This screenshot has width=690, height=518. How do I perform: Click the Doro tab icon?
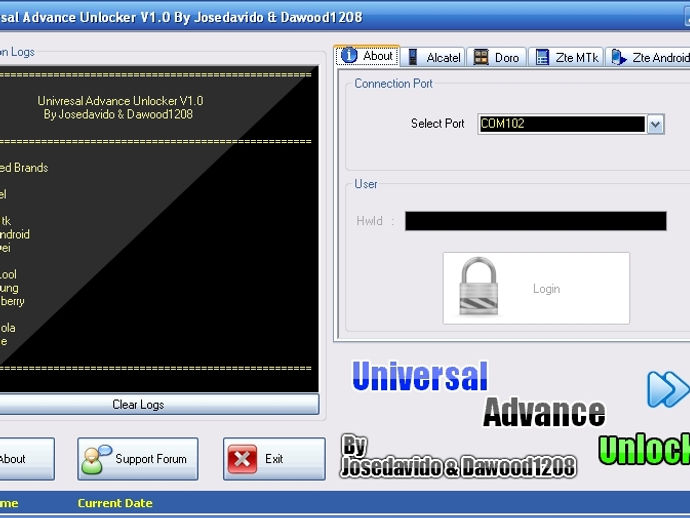tap(481, 58)
